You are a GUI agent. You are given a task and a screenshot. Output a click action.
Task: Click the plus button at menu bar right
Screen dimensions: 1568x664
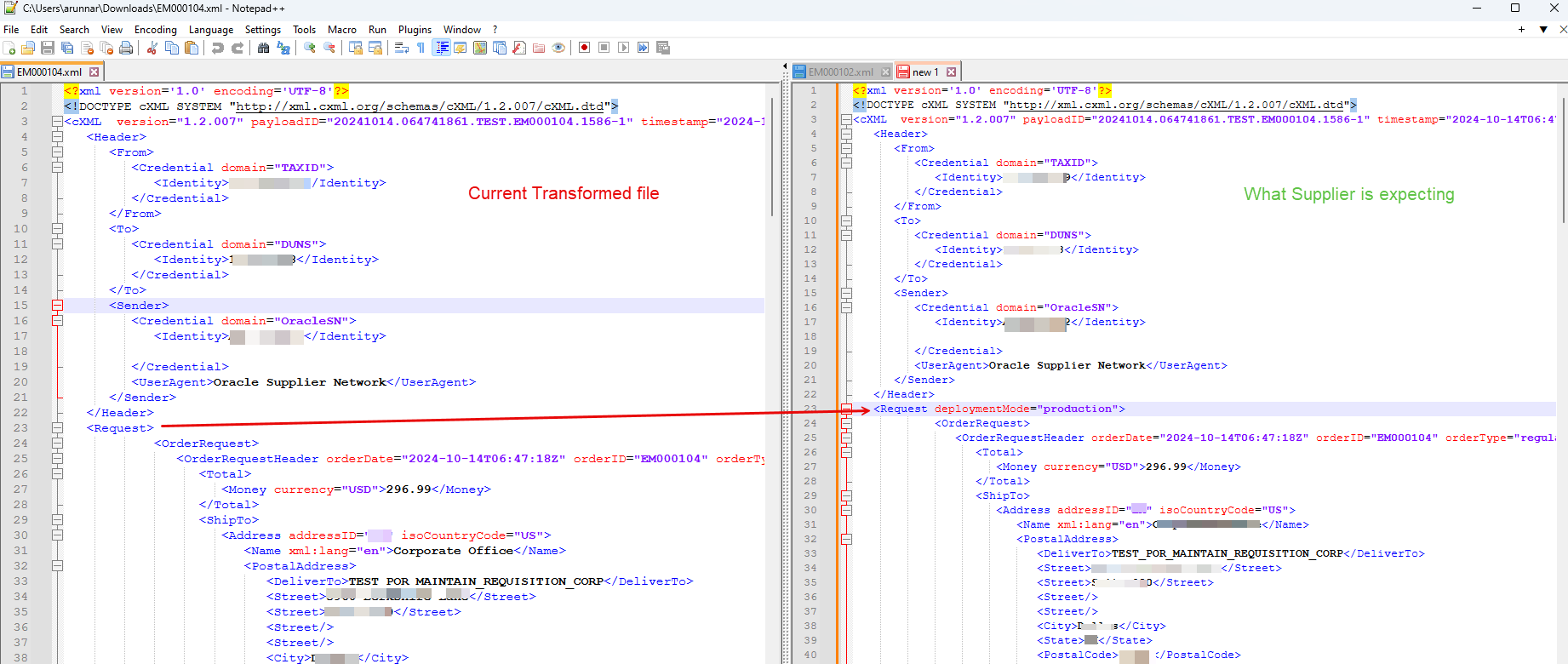click(x=1521, y=29)
